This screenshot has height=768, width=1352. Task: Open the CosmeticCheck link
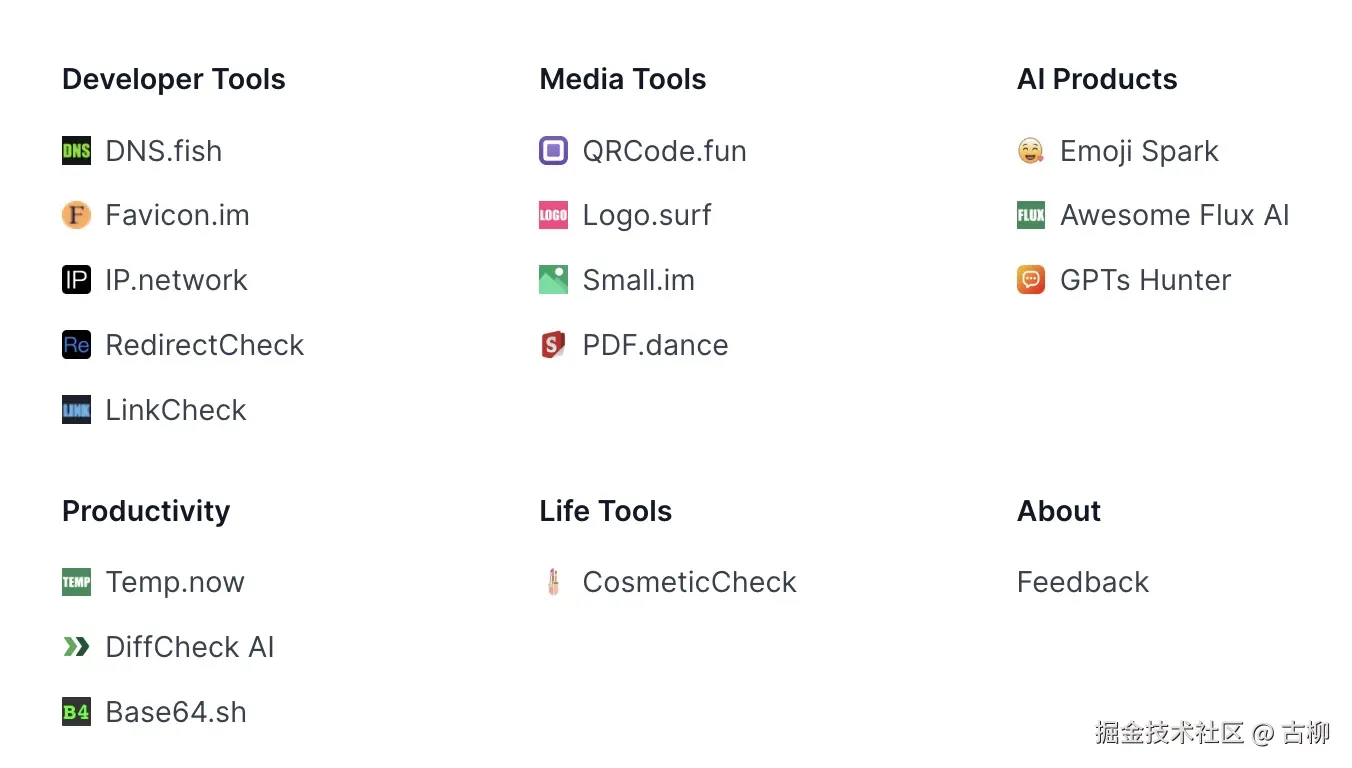(689, 582)
